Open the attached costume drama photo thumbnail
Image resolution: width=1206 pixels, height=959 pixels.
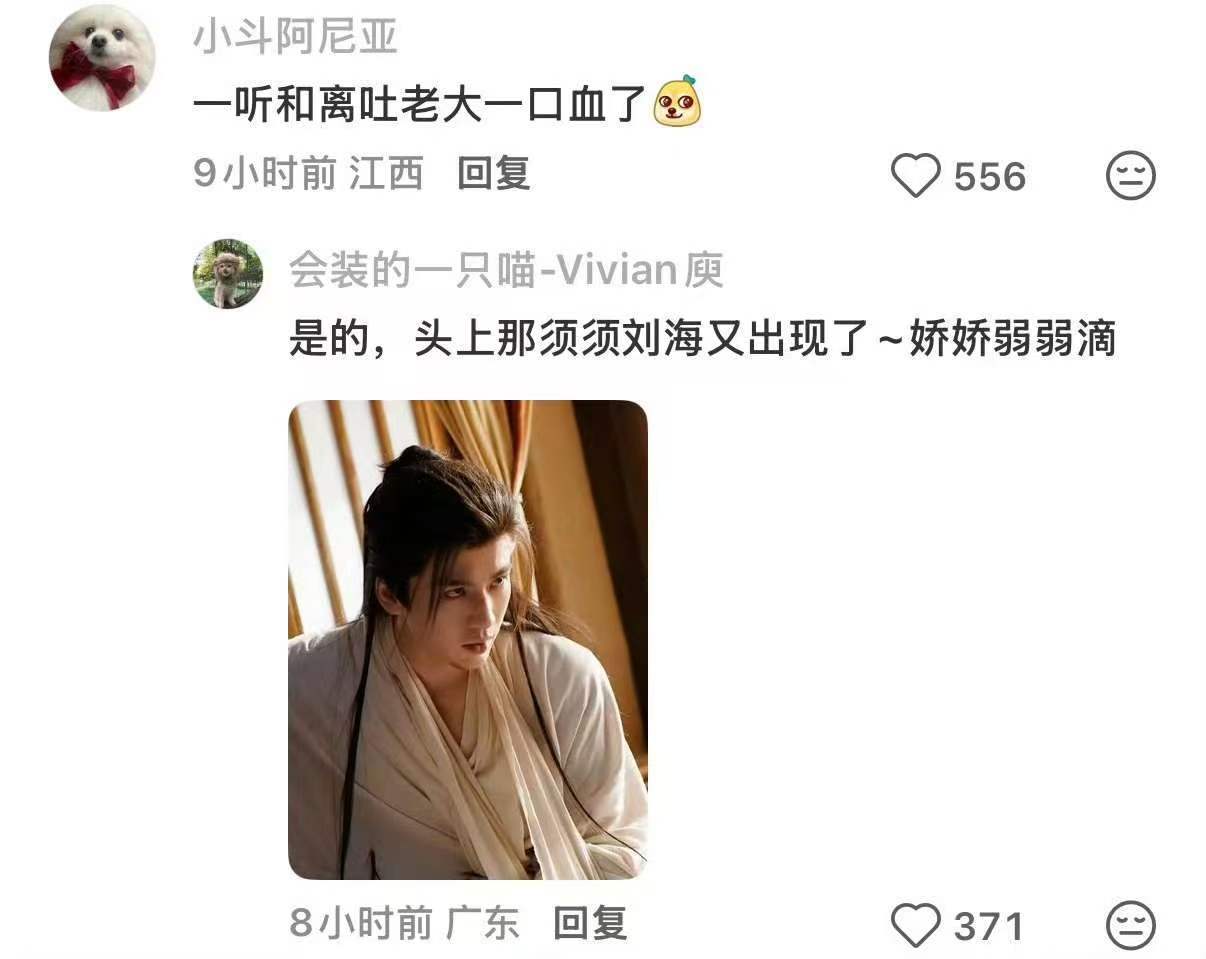(468, 640)
